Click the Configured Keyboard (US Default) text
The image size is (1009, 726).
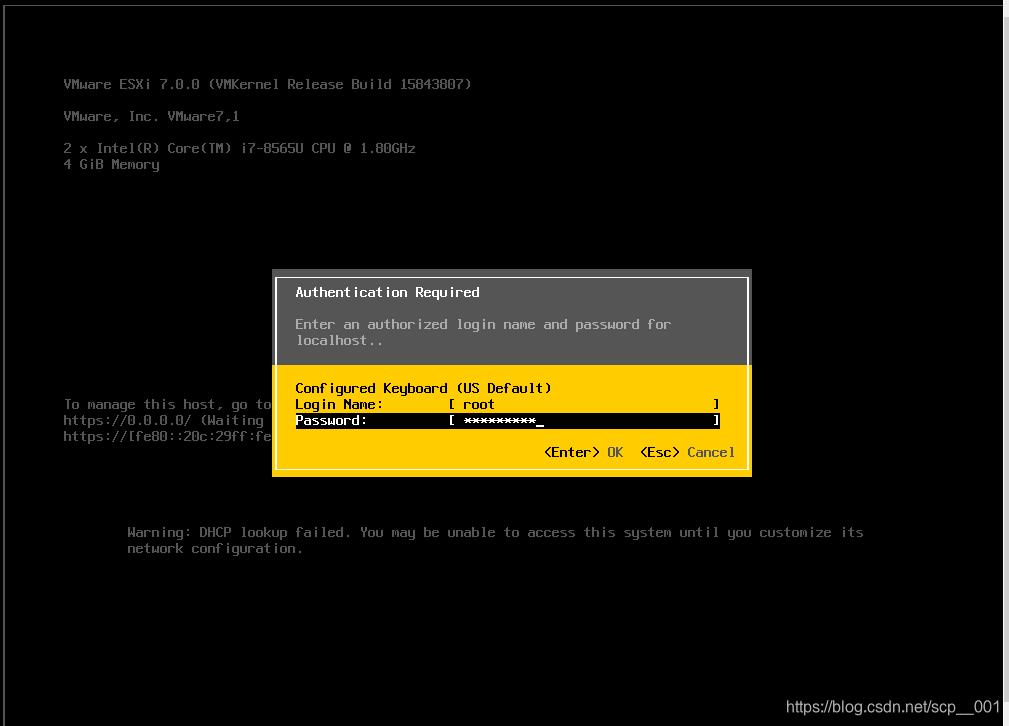pos(423,388)
